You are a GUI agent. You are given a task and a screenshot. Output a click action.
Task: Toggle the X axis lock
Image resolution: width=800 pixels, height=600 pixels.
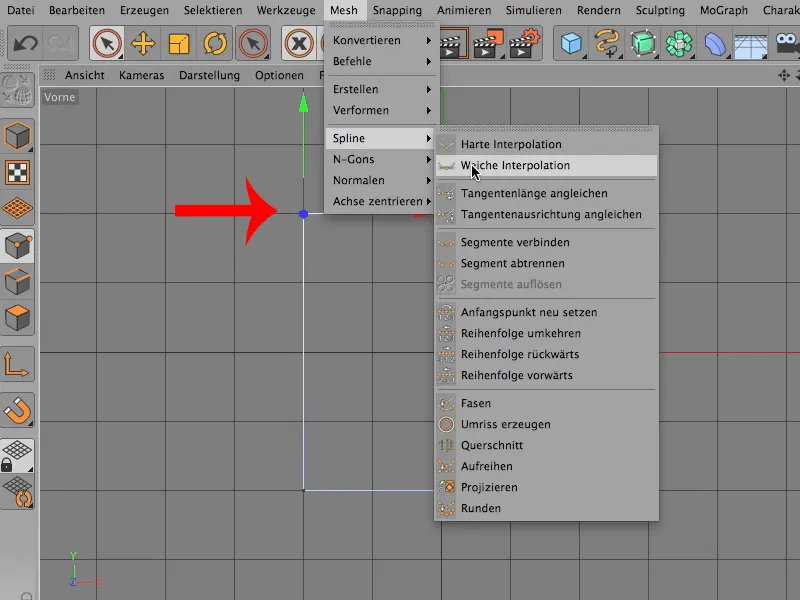pos(299,44)
